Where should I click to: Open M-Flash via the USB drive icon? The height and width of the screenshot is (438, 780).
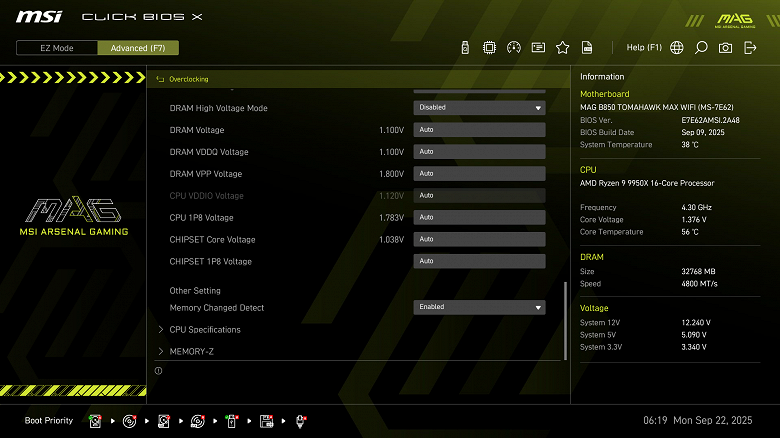[465, 48]
